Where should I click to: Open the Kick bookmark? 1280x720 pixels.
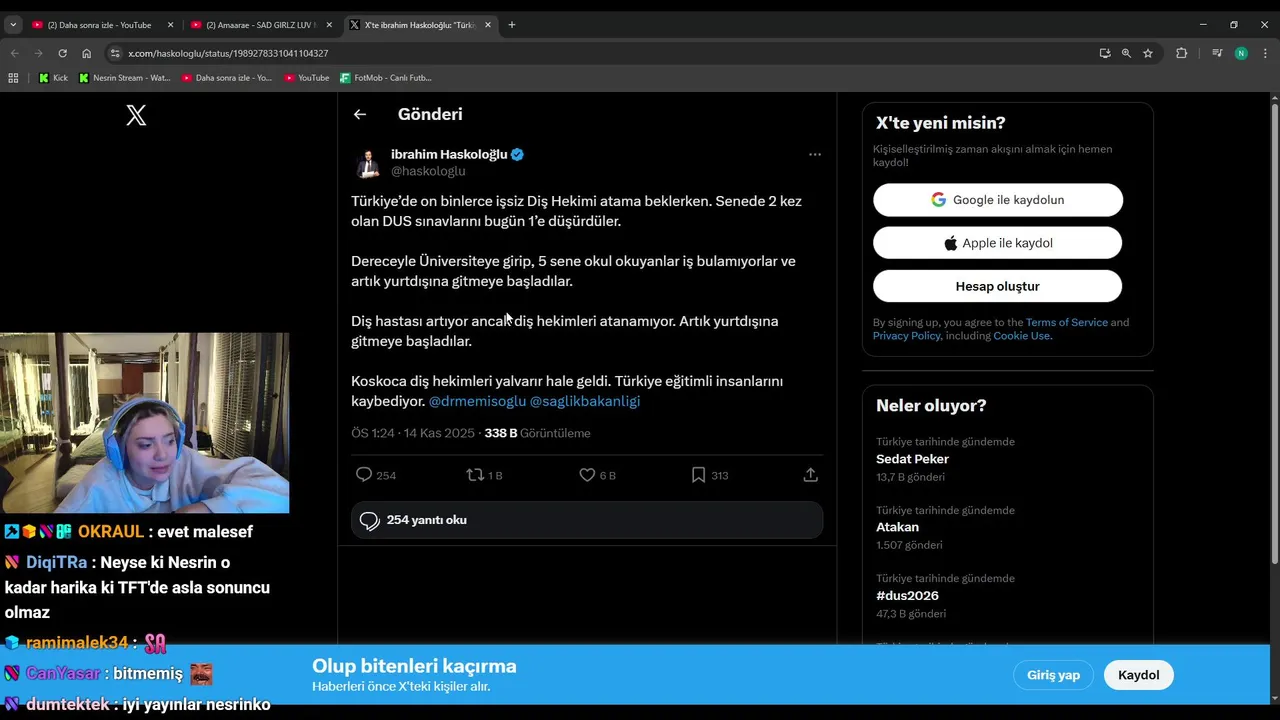[53, 77]
